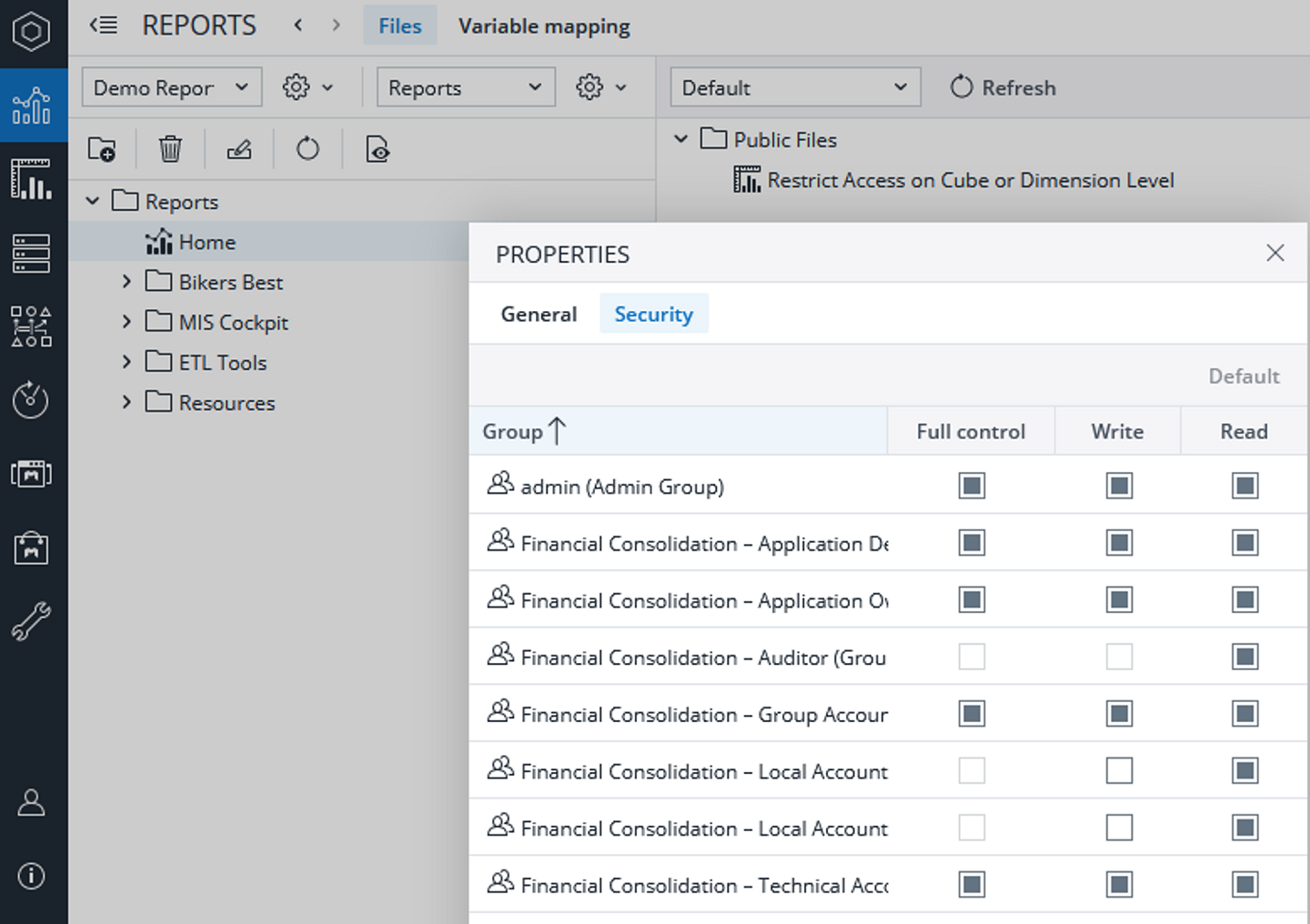Toggle Read for Application De row
The width and height of the screenshot is (1310, 924).
coord(1244,543)
